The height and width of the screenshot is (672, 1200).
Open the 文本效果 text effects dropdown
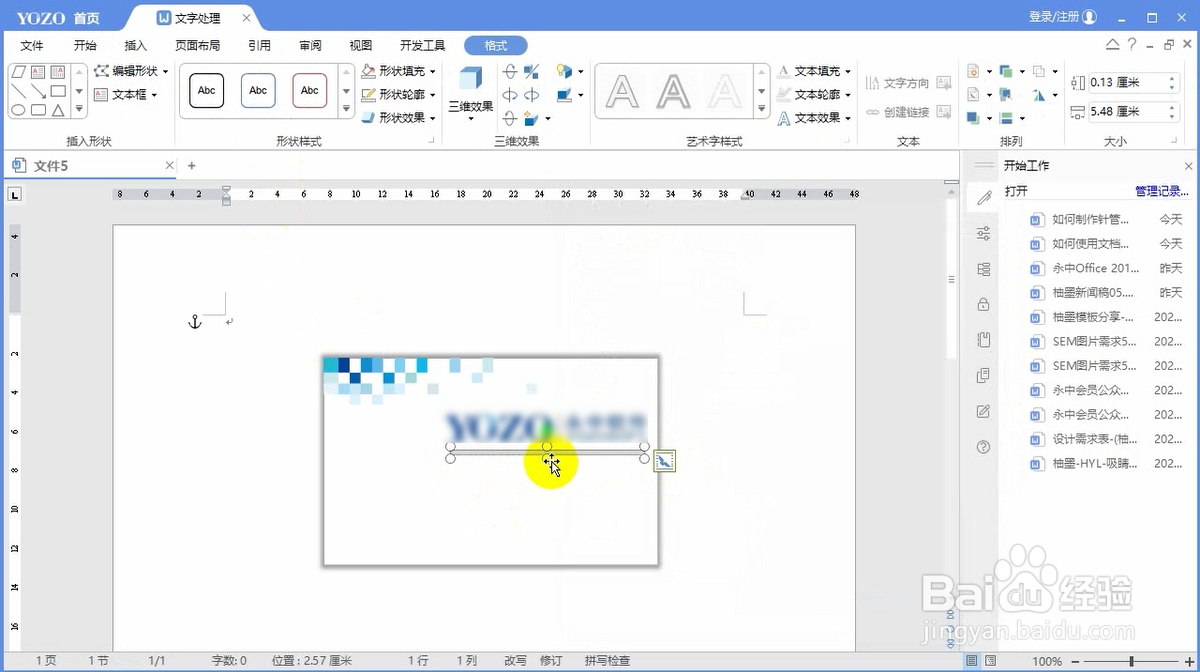pos(814,117)
